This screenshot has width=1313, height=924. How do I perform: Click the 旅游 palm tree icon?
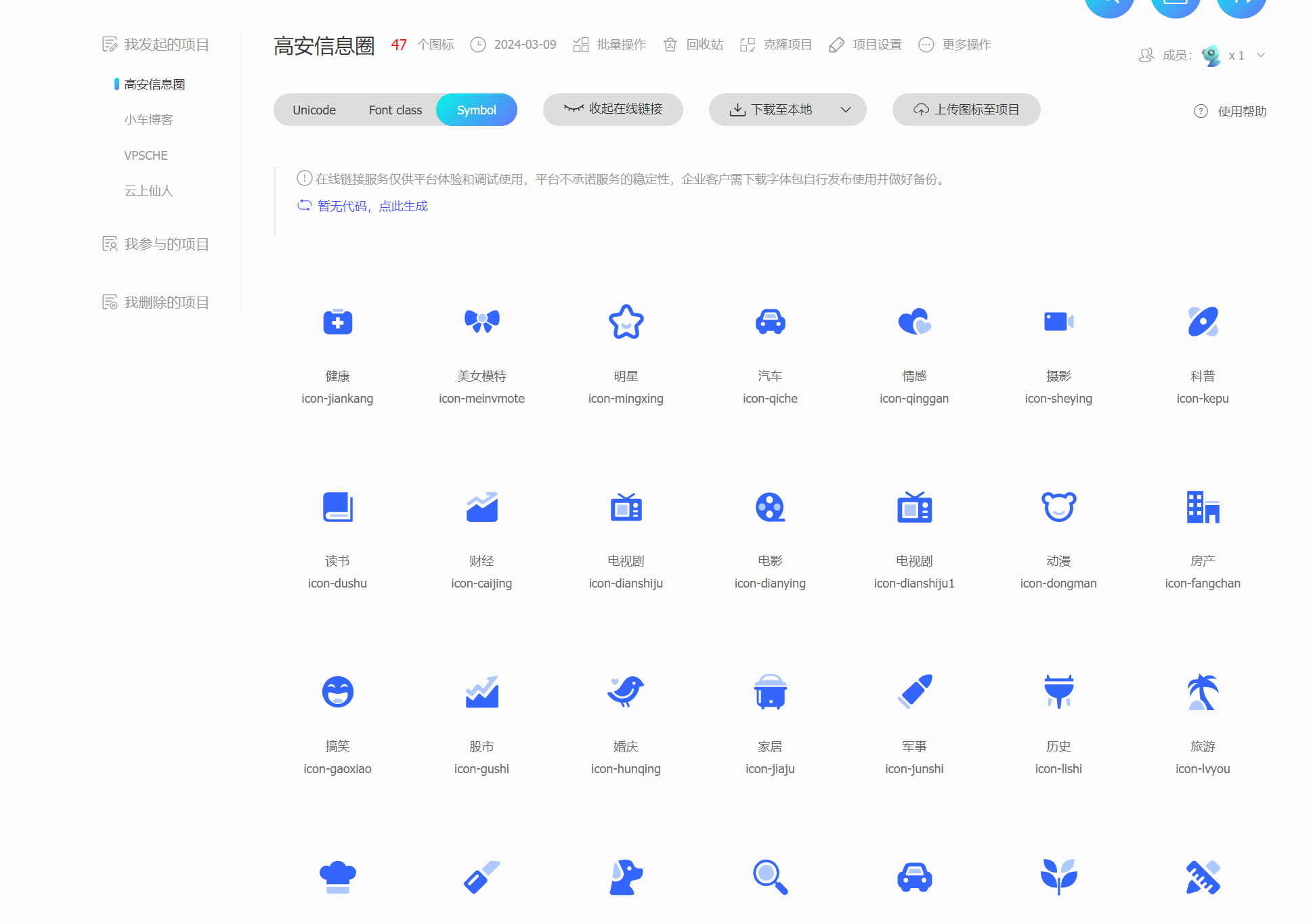[1203, 692]
